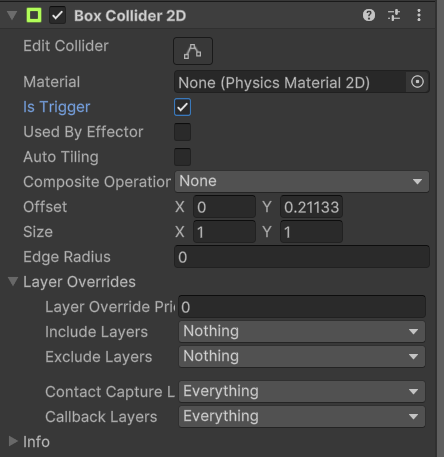
Task: Click the Offset X axis letter label
Action: pyautogui.click(x=180, y=207)
